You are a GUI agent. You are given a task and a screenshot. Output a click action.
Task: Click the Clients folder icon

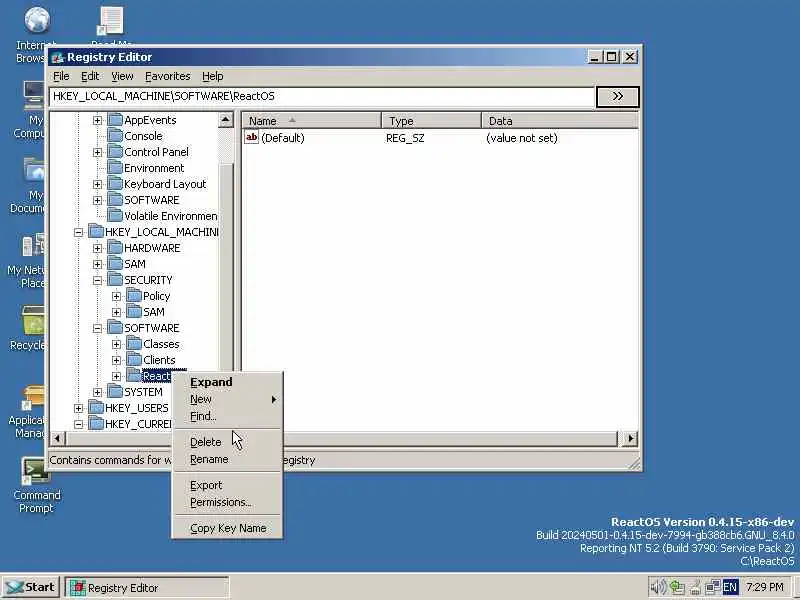134,360
